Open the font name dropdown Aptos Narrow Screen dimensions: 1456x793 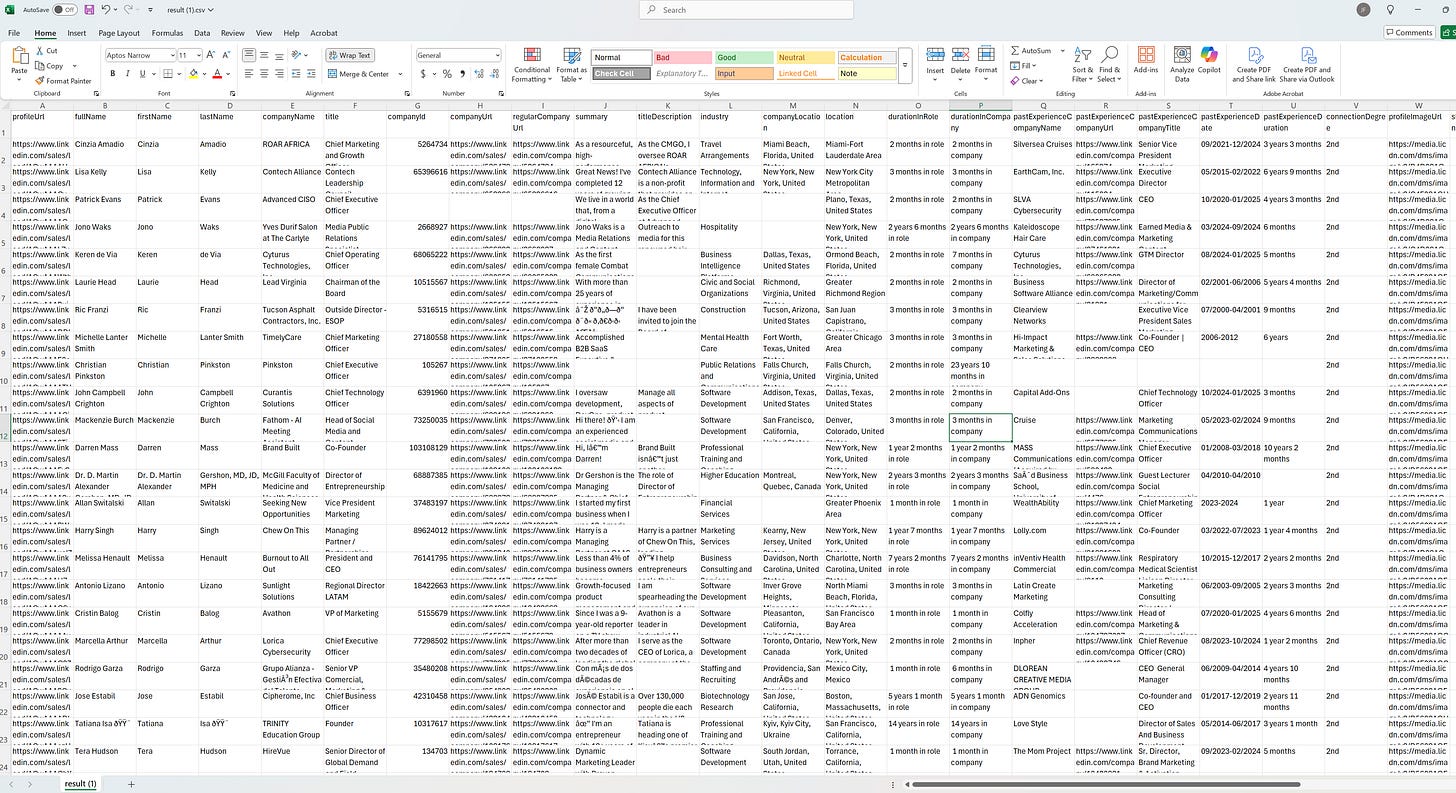pos(172,55)
